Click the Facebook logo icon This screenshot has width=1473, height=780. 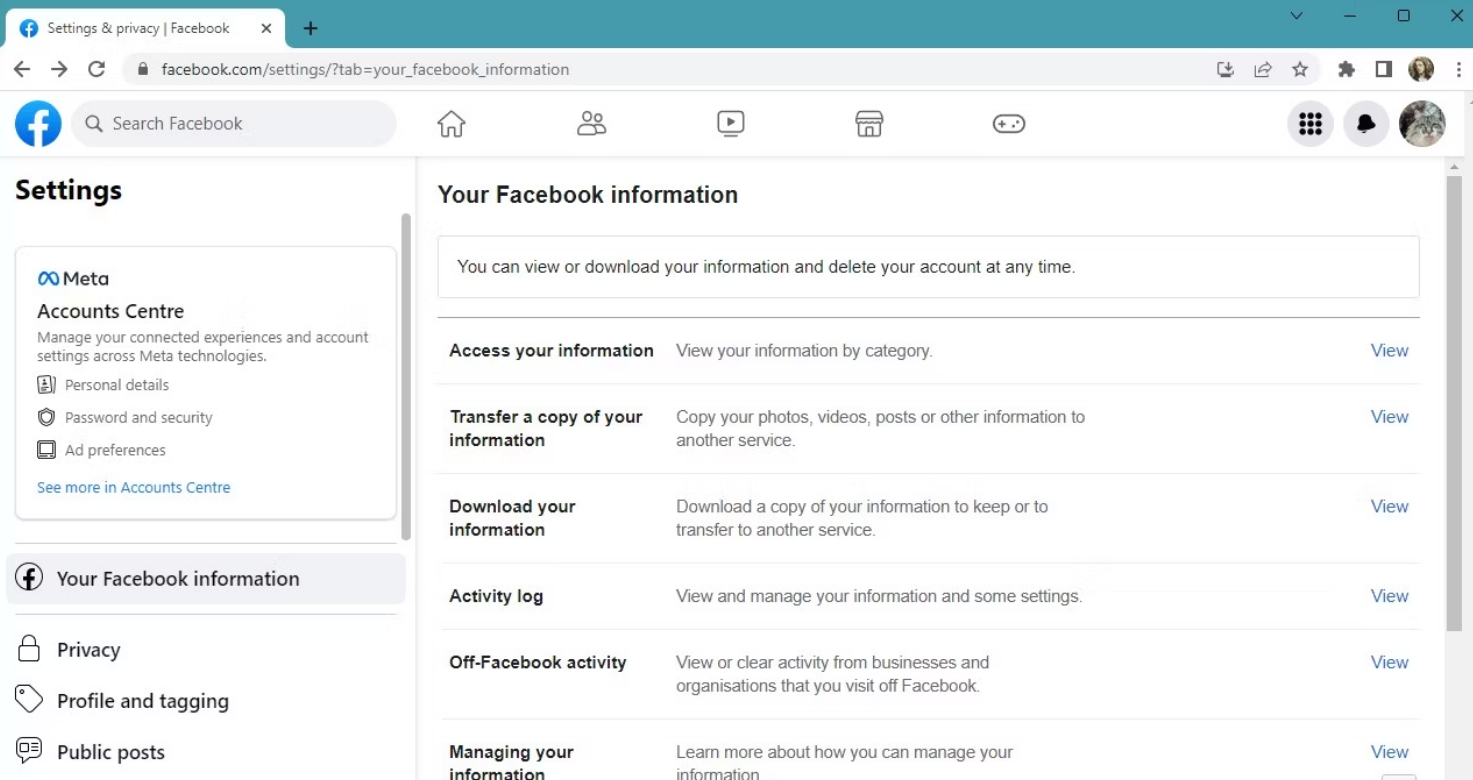(38, 124)
